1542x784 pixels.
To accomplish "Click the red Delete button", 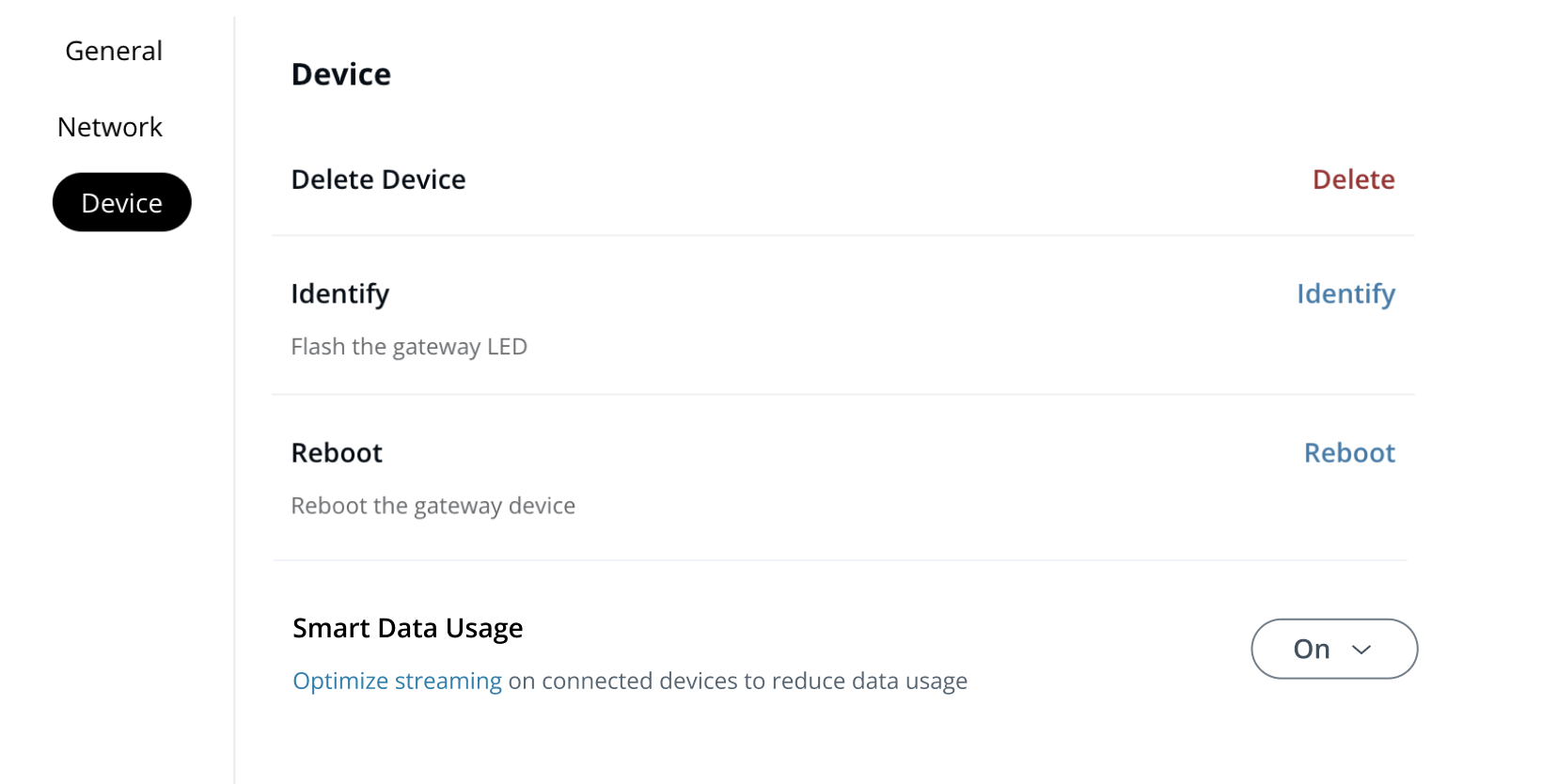I will click(x=1353, y=180).
